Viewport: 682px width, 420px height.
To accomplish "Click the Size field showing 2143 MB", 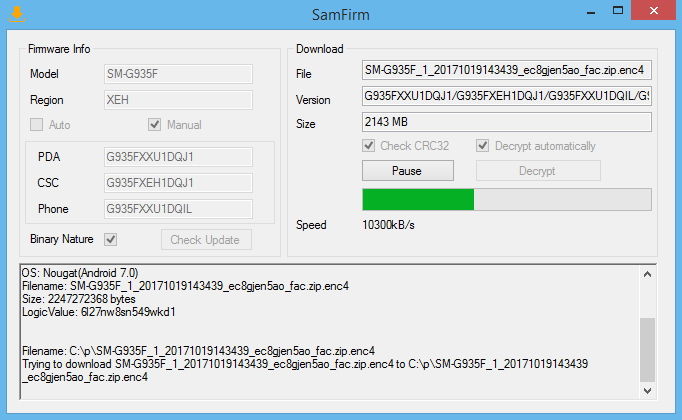I will (x=507, y=122).
